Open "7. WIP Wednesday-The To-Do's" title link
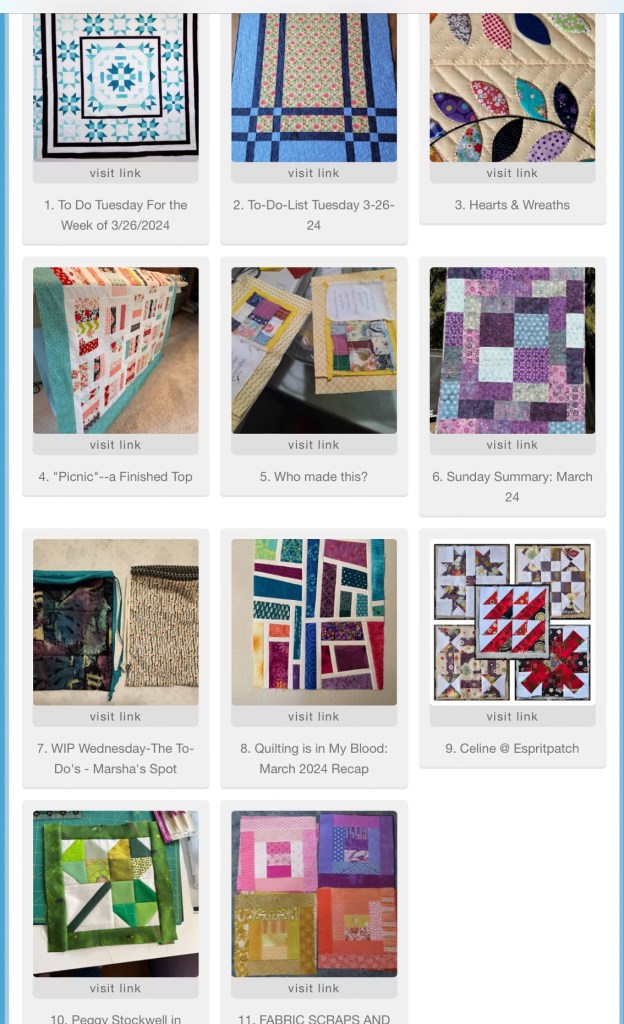This screenshot has width=624, height=1024. (116, 758)
